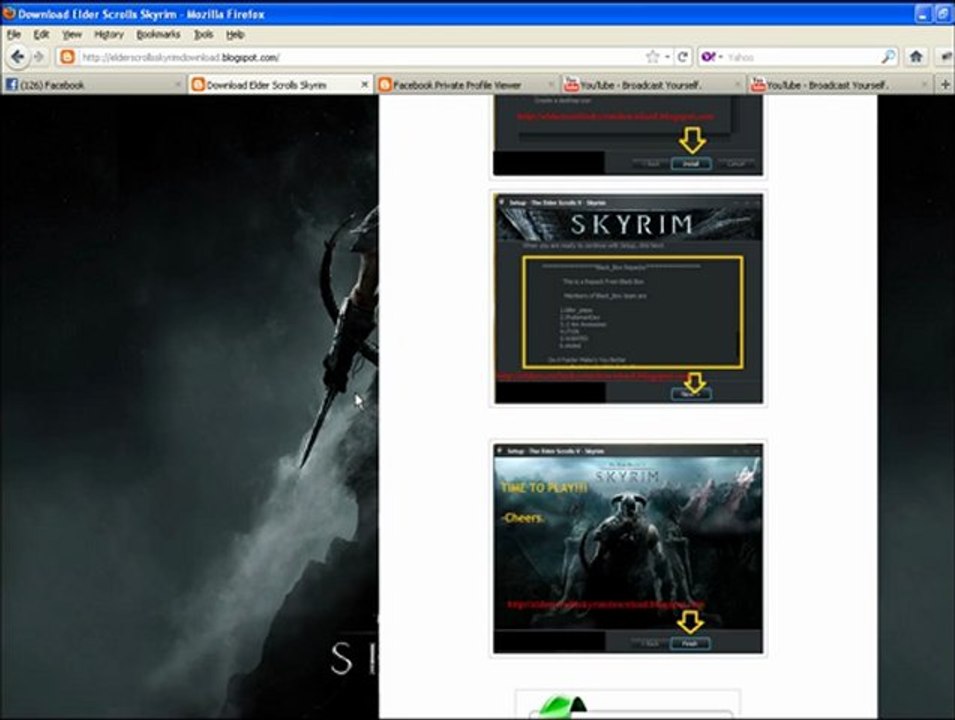Go back using the Back arrow button
Viewport: 955px width, 720px height.
pyautogui.click(x=18, y=57)
